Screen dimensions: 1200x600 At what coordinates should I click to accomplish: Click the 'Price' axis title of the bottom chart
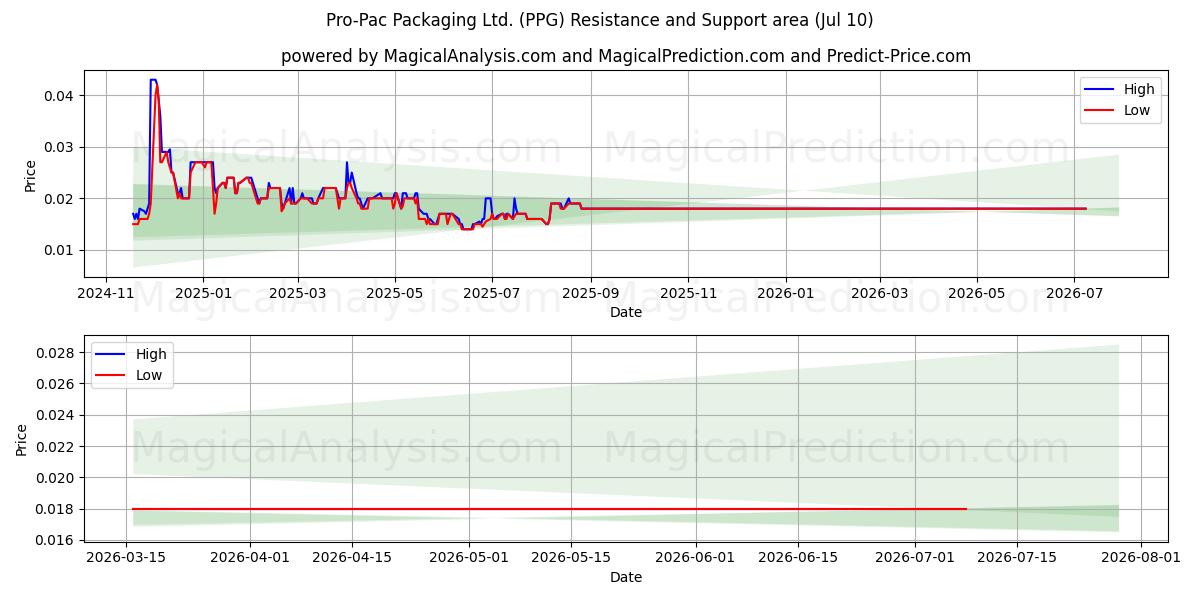coord(21,440)
